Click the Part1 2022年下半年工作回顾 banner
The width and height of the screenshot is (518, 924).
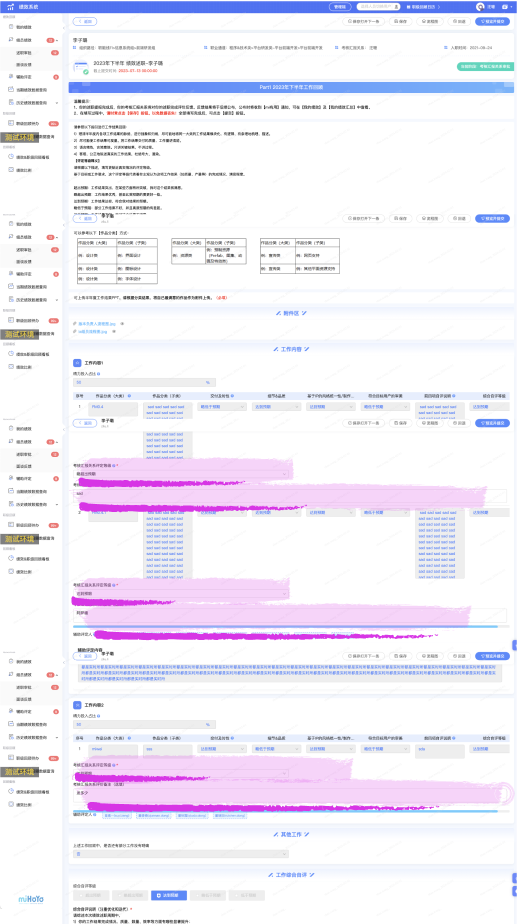[291, 87]
